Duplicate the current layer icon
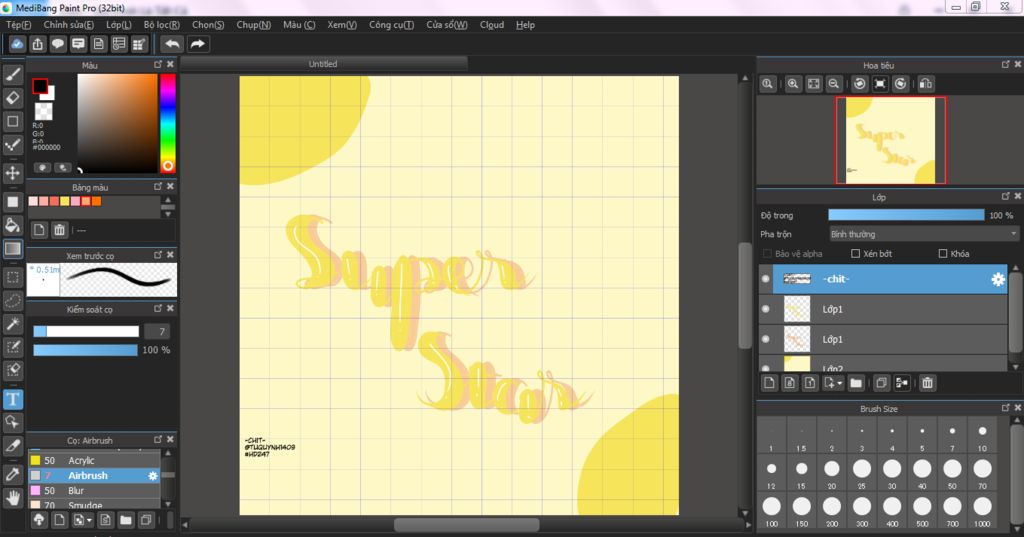The image size is (1024, 537). pyautogui.click(x=881, y=383)
